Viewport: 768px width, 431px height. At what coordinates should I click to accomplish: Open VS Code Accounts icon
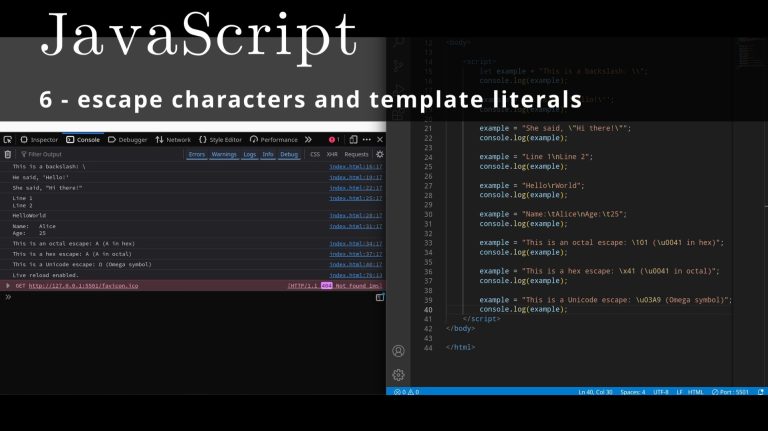pyautogui.click(x=398, y=351)
